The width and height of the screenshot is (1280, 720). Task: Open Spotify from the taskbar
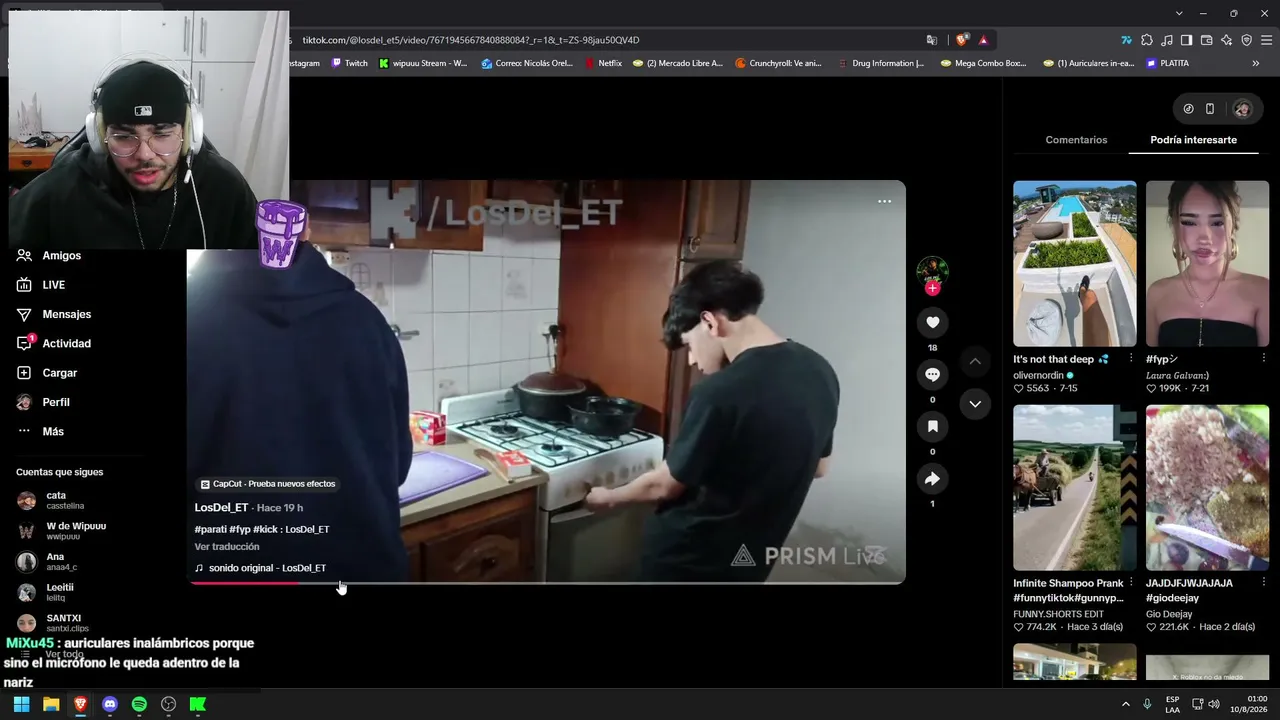coord(139,704)
